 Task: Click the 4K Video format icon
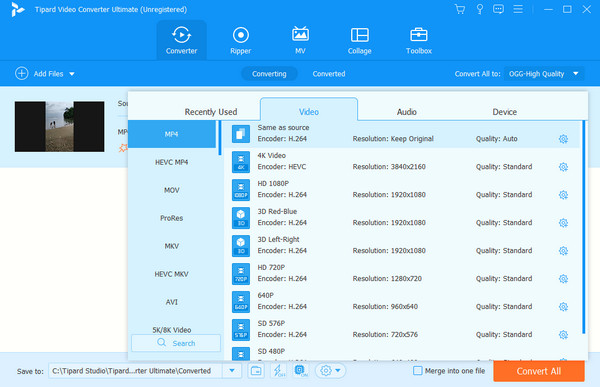click(x=241, y=162)
